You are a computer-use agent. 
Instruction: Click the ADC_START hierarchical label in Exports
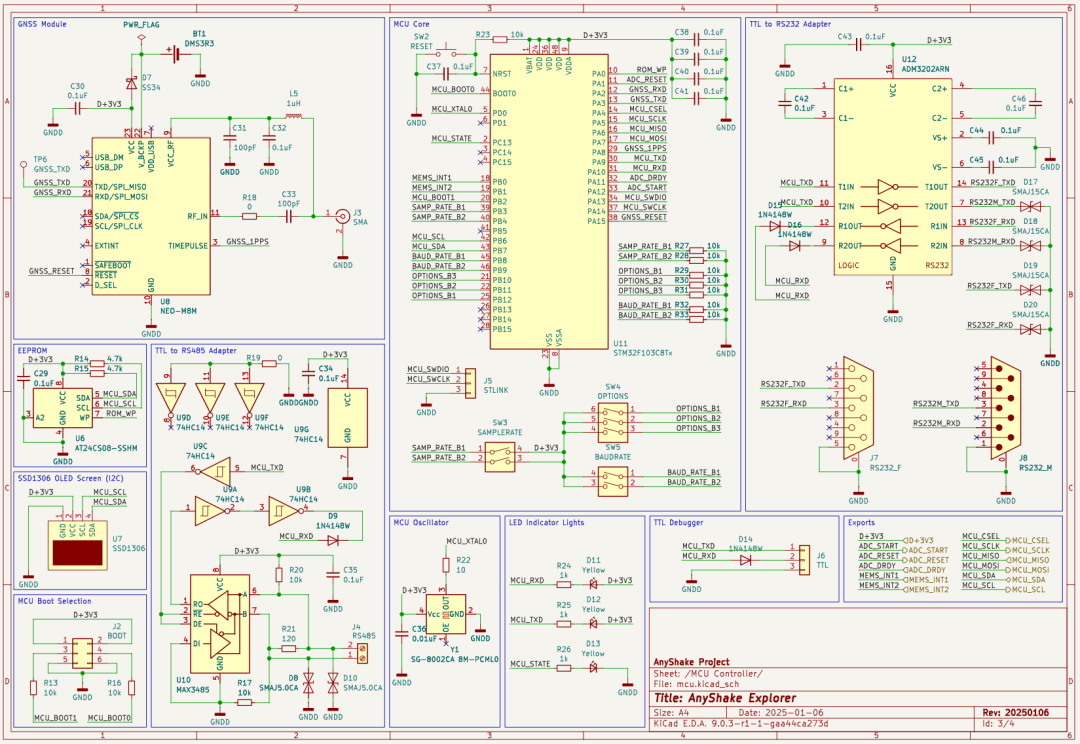pyautogui.click(x=928, y=550)
